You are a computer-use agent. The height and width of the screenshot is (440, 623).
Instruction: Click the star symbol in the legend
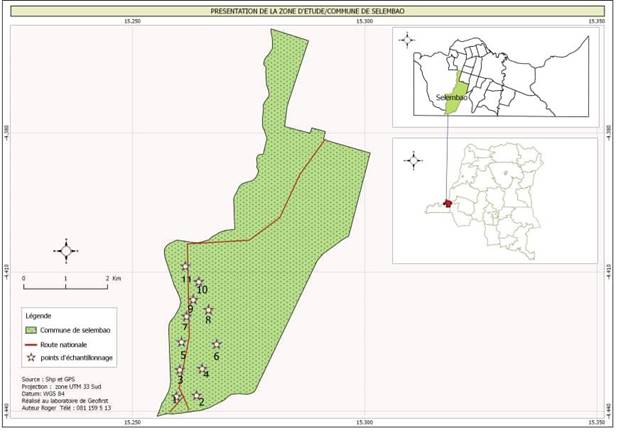[31, 356]
